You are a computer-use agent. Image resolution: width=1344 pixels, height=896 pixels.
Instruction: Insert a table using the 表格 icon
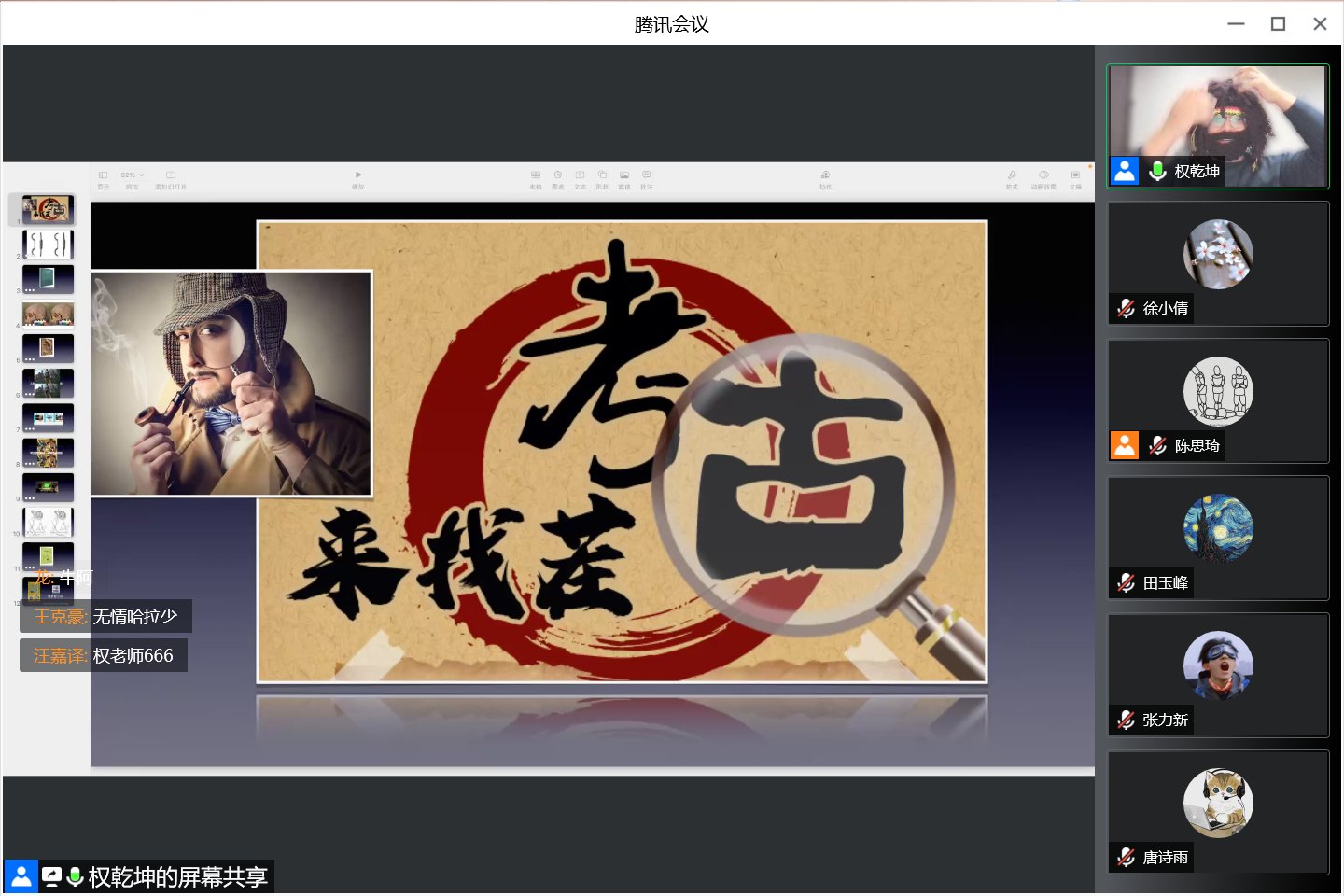pos(536,175)
